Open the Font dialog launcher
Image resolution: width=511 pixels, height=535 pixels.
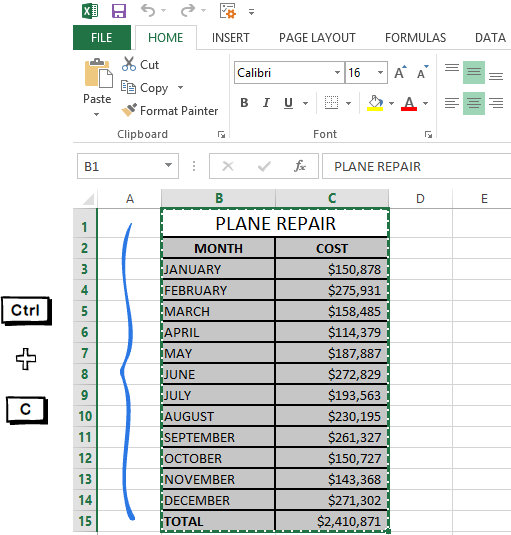(x=428, y=135)
